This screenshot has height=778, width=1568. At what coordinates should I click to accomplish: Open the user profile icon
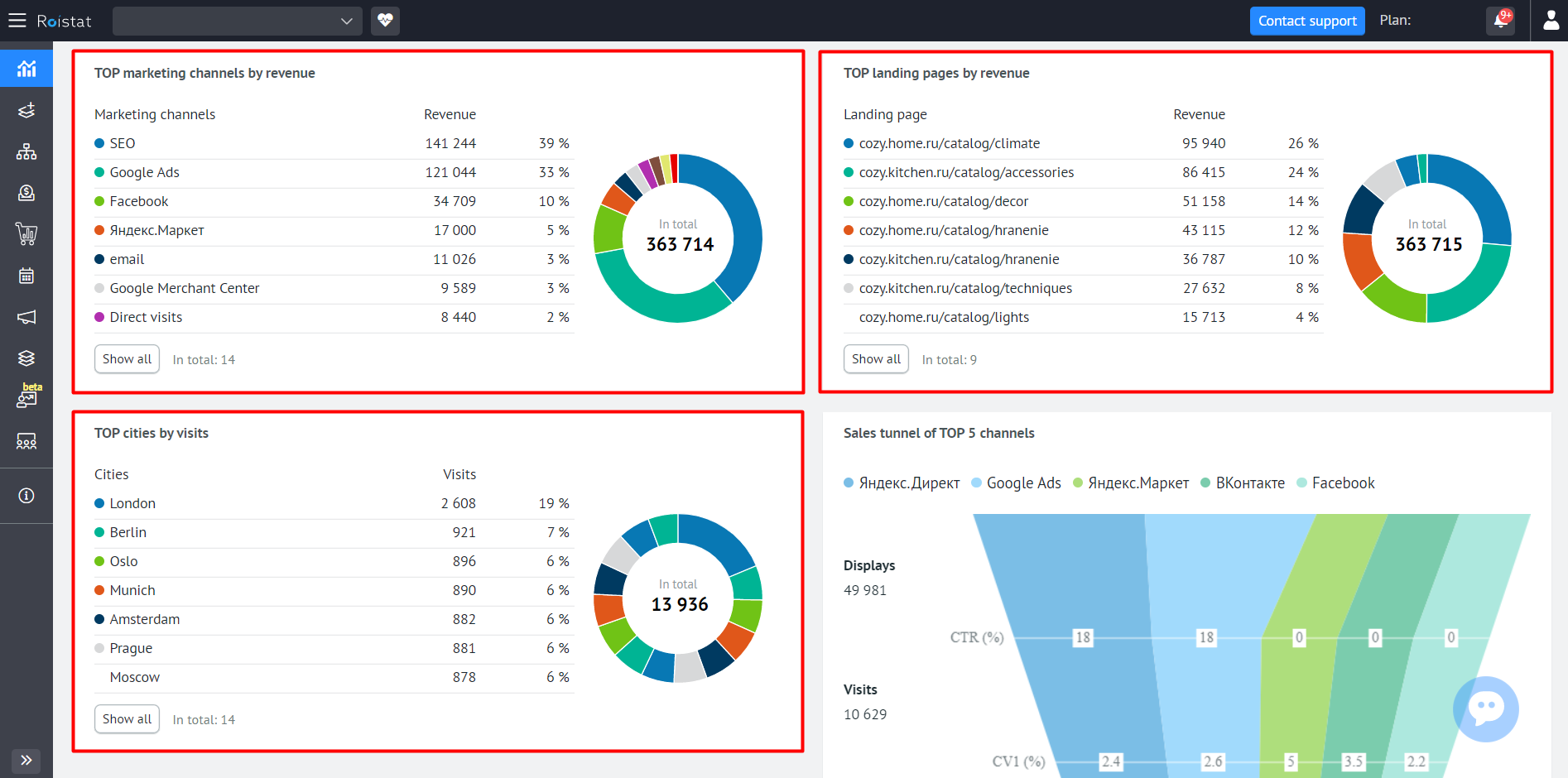(x=1551, y=21)
